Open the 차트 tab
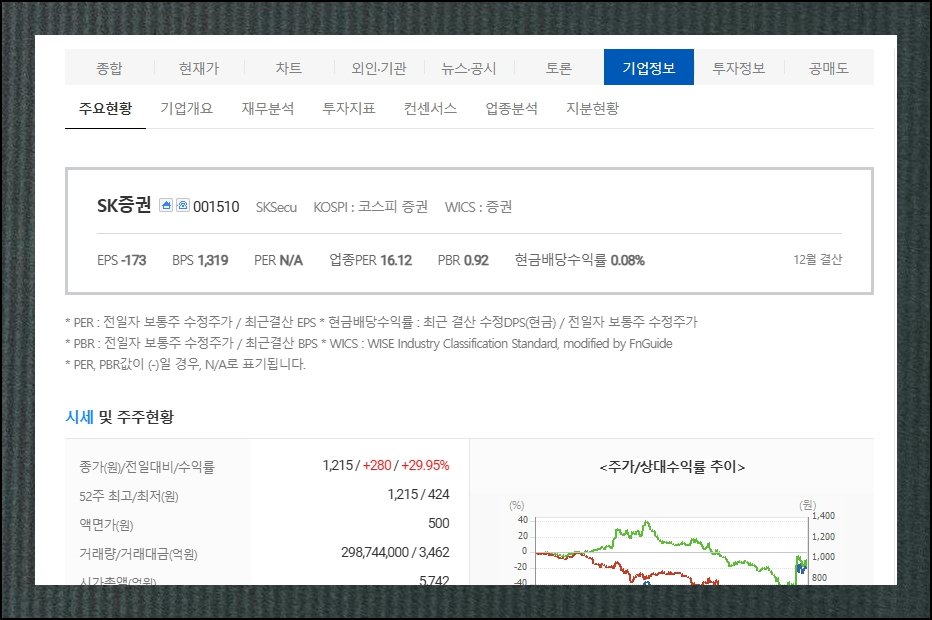The width and height of the screenshot is (932, 620). [x=289, y=68]
